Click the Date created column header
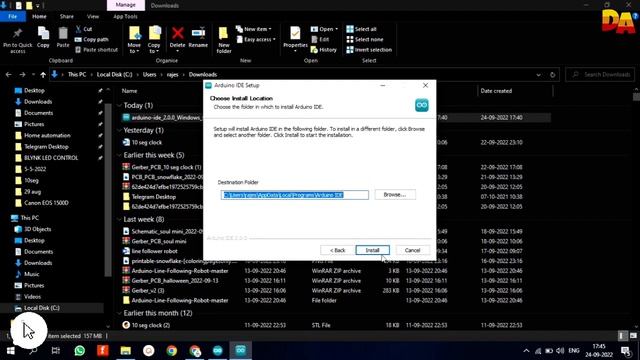 [496, 91]
